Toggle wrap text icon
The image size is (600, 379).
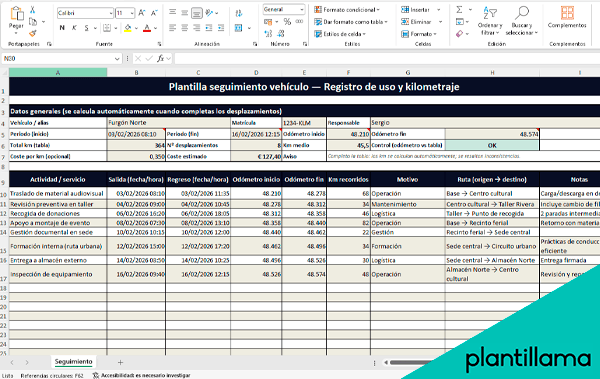(x=239, y=13)
